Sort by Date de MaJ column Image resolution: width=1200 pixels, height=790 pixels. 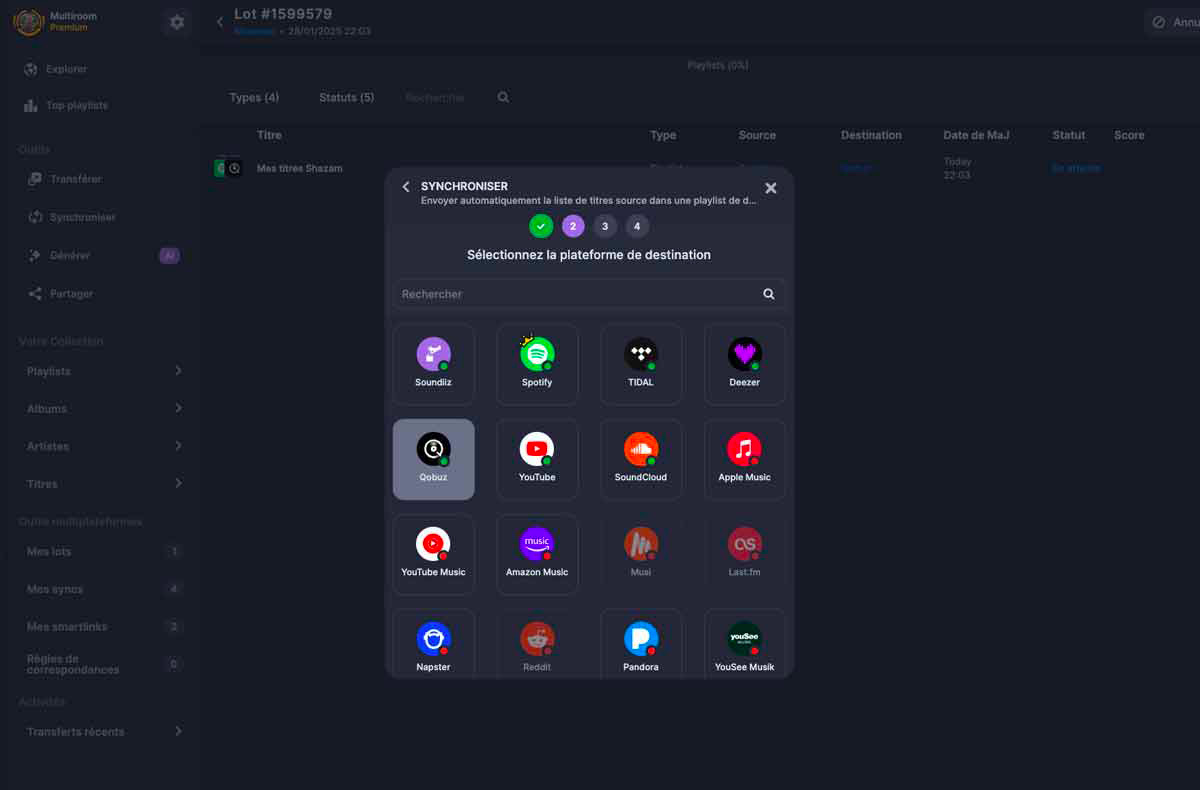point(976,135)
